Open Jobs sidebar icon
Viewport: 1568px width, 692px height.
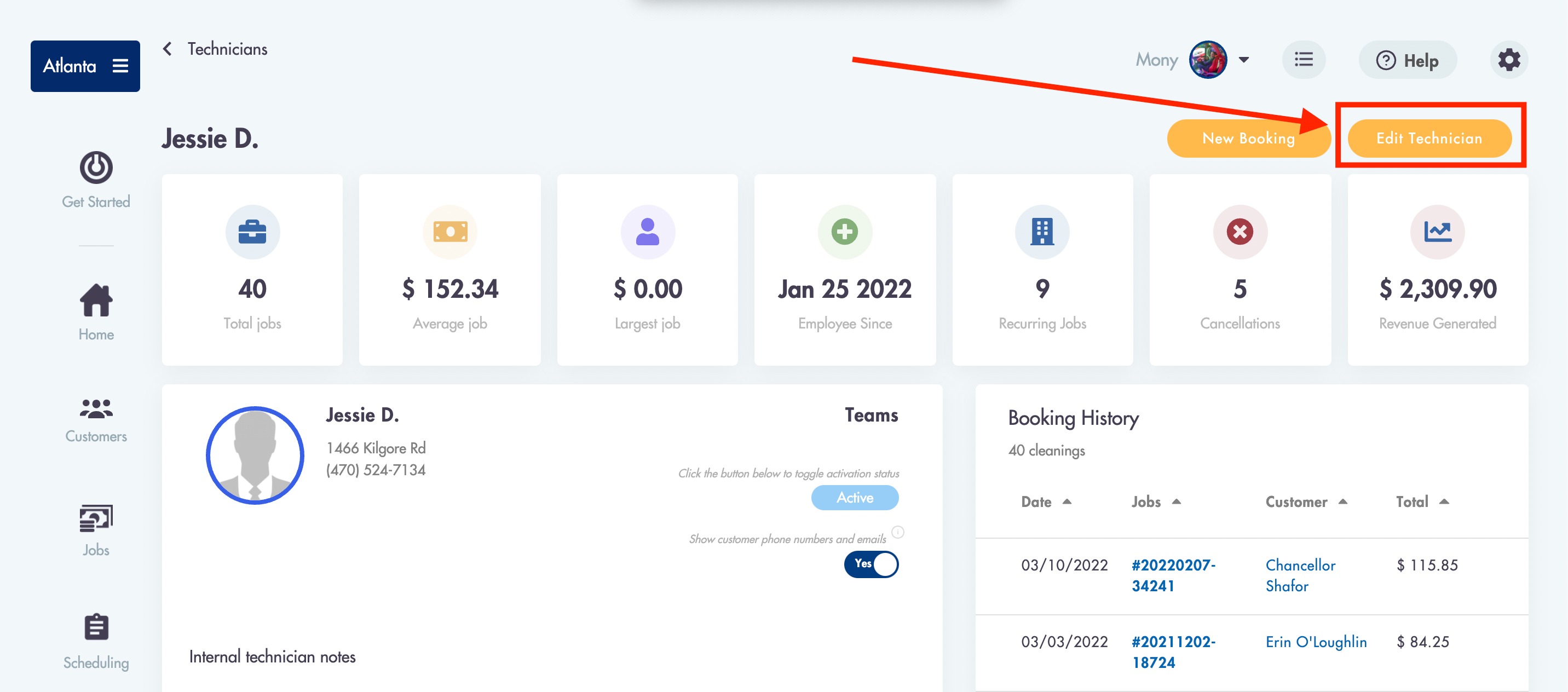(x=96, y=518)
